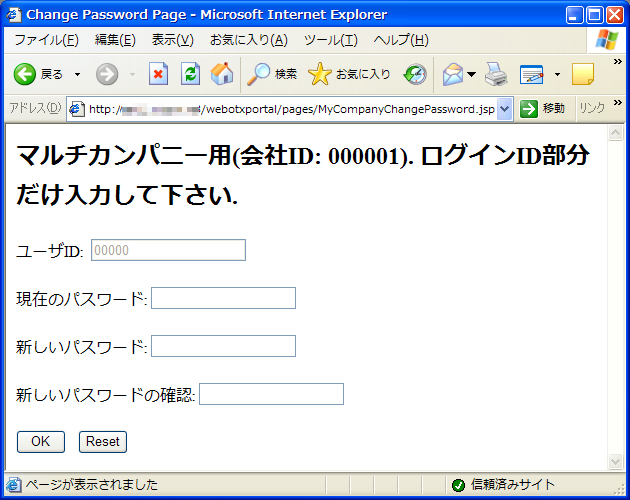
Task: Click the 移動 (Go) button
Action: coord(543,109)
